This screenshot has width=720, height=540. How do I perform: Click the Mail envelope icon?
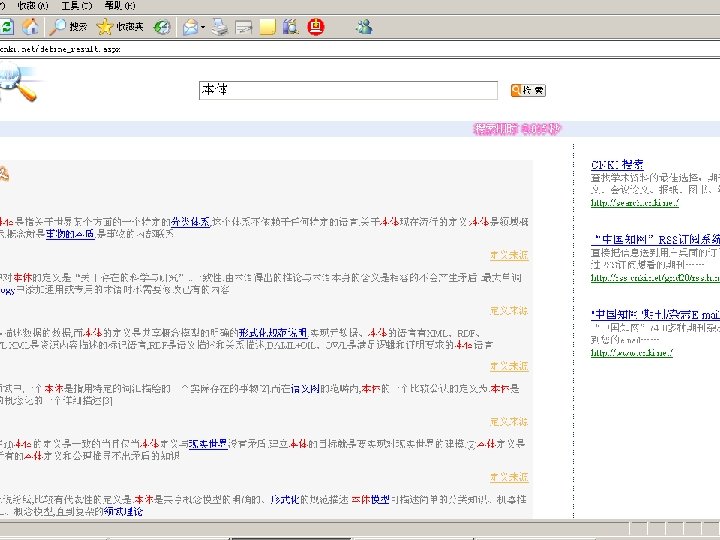(x=190, y=27)
